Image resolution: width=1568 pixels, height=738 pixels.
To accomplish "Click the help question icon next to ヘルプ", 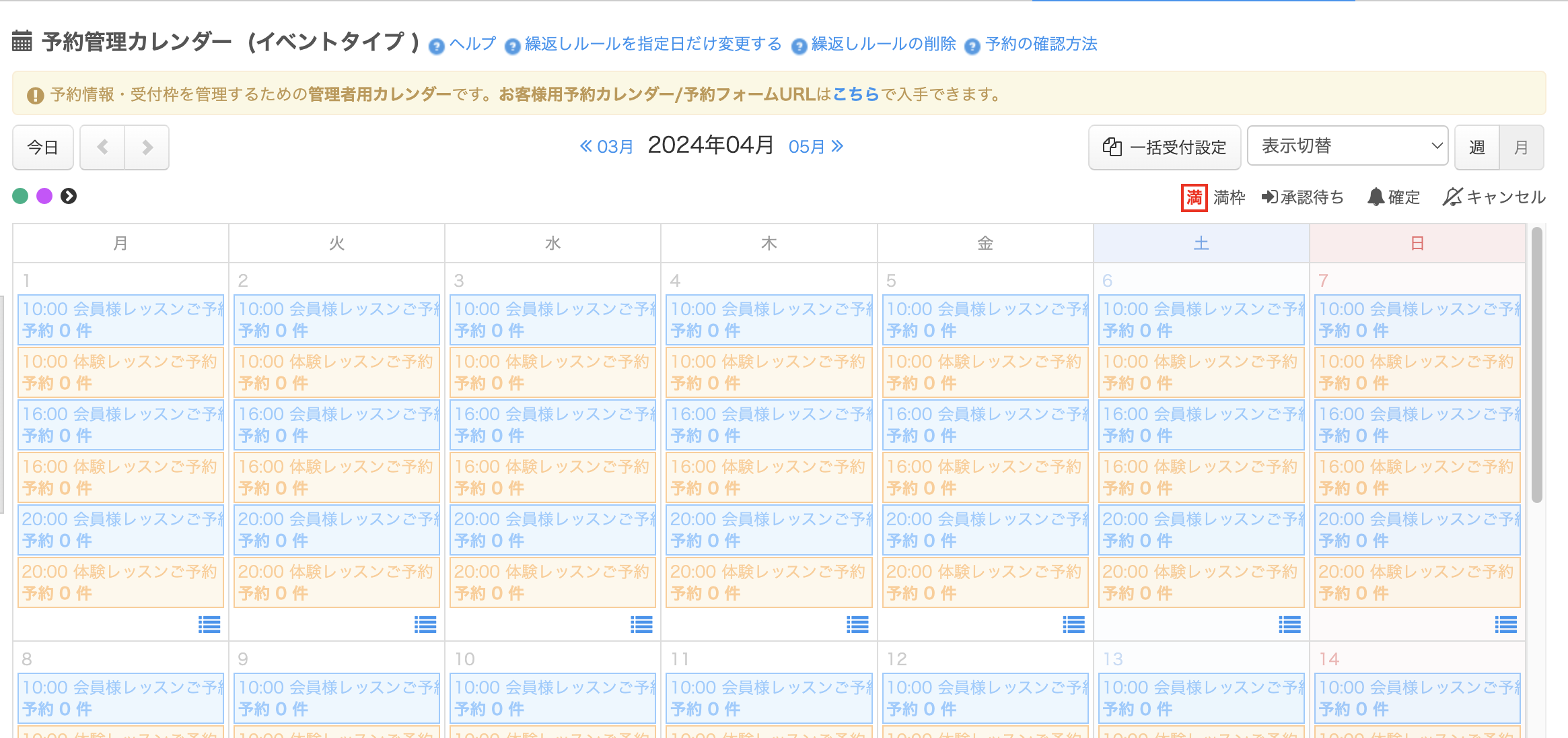I will (x=437, y=46).
